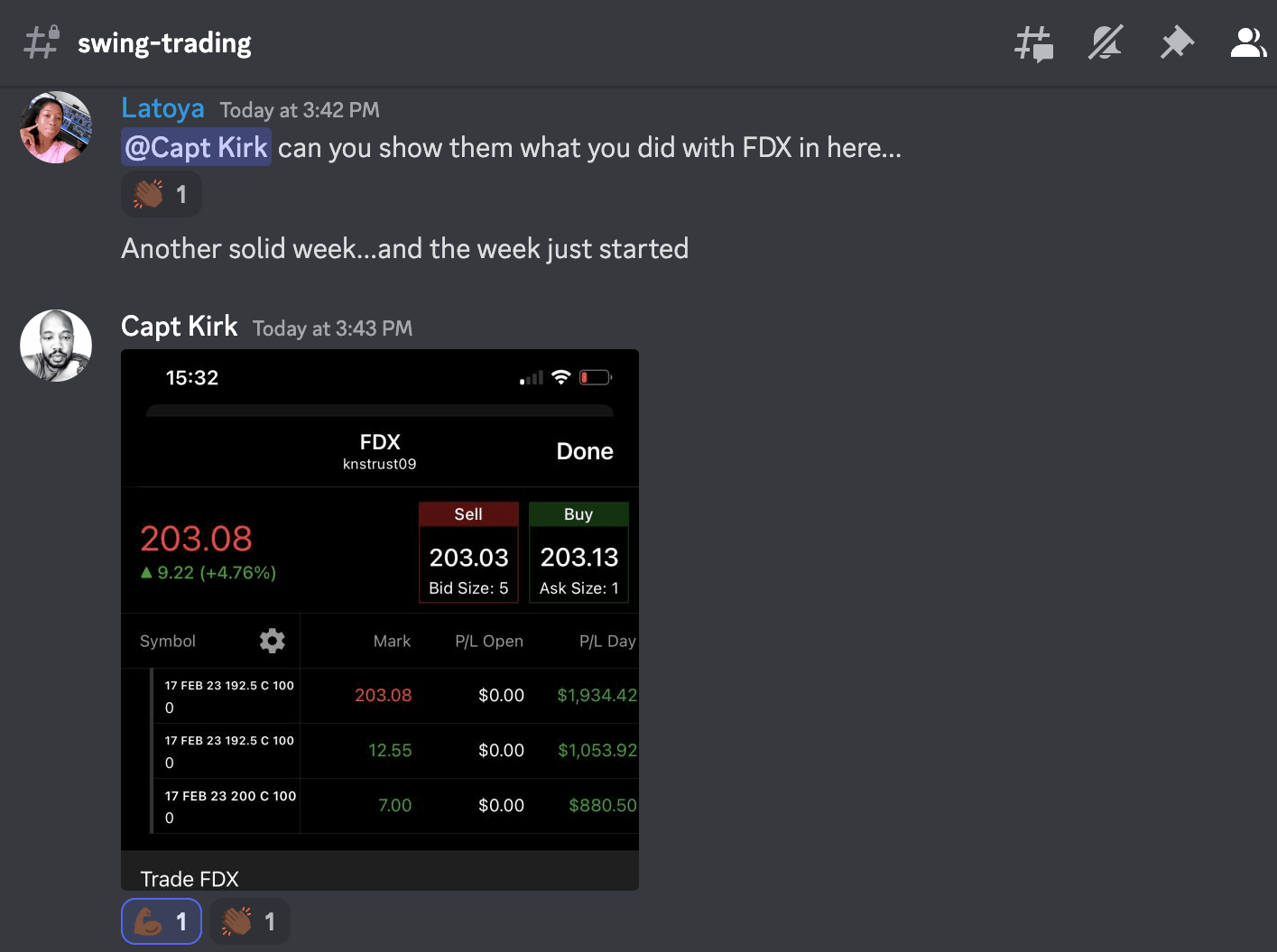
Task: Open pinned messages with pin icon
Action: [x=1177, y=42]
